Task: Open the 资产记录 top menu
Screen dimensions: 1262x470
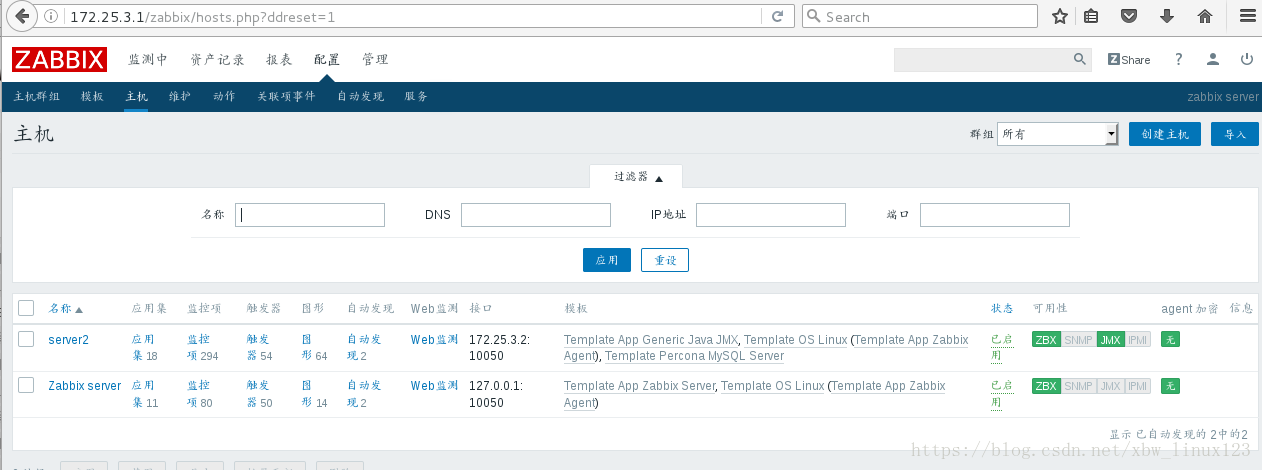Action: pyautogui.click(x=217, y=60)
